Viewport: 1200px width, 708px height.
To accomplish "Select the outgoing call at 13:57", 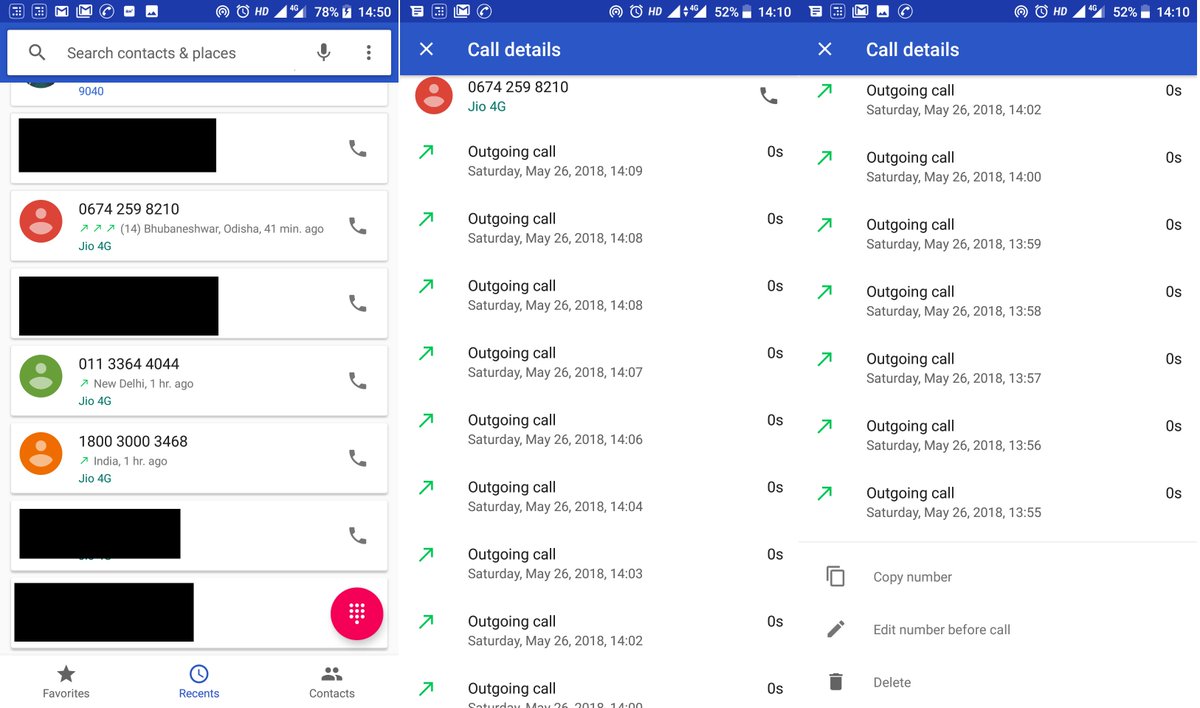I will 998,368.
